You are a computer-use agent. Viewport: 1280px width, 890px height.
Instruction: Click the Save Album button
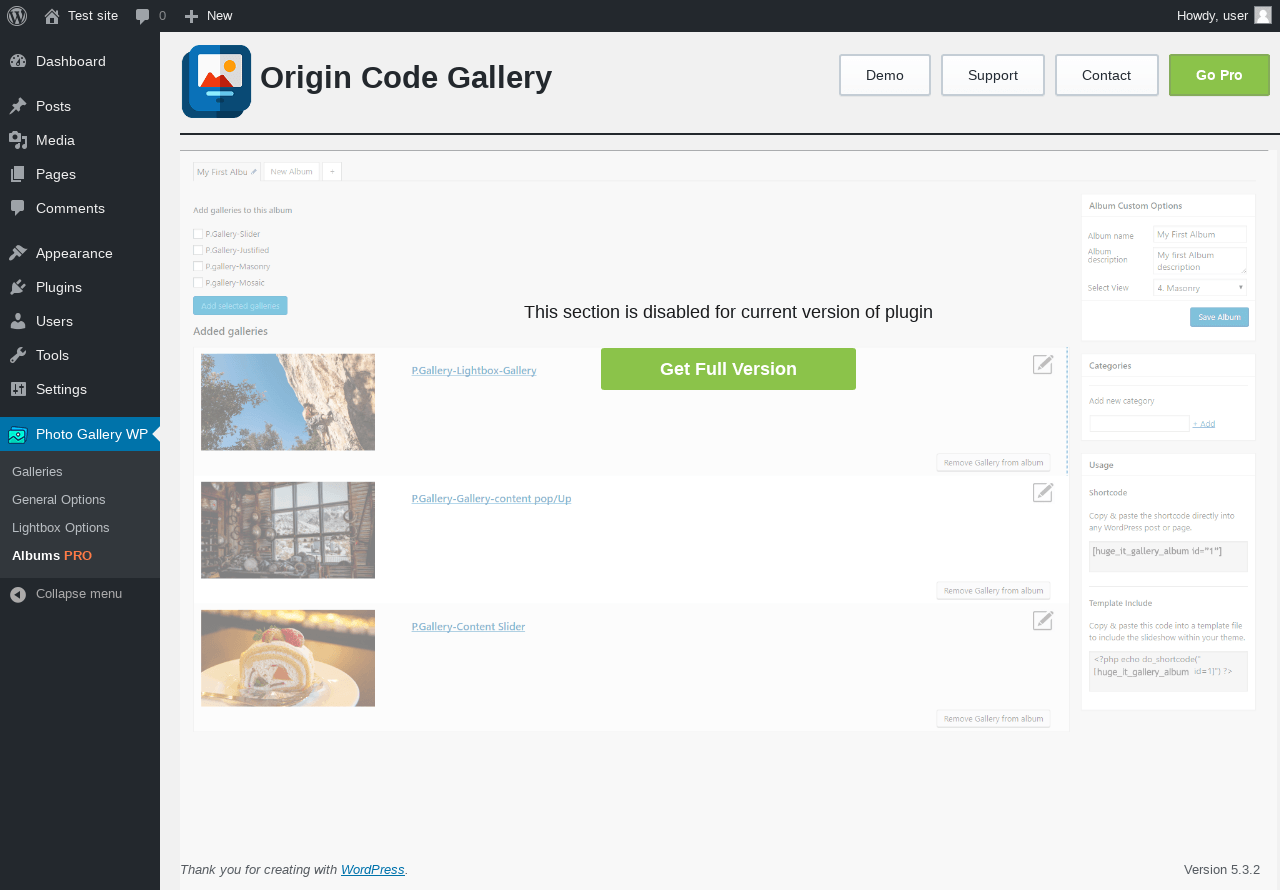point(1219,317)
